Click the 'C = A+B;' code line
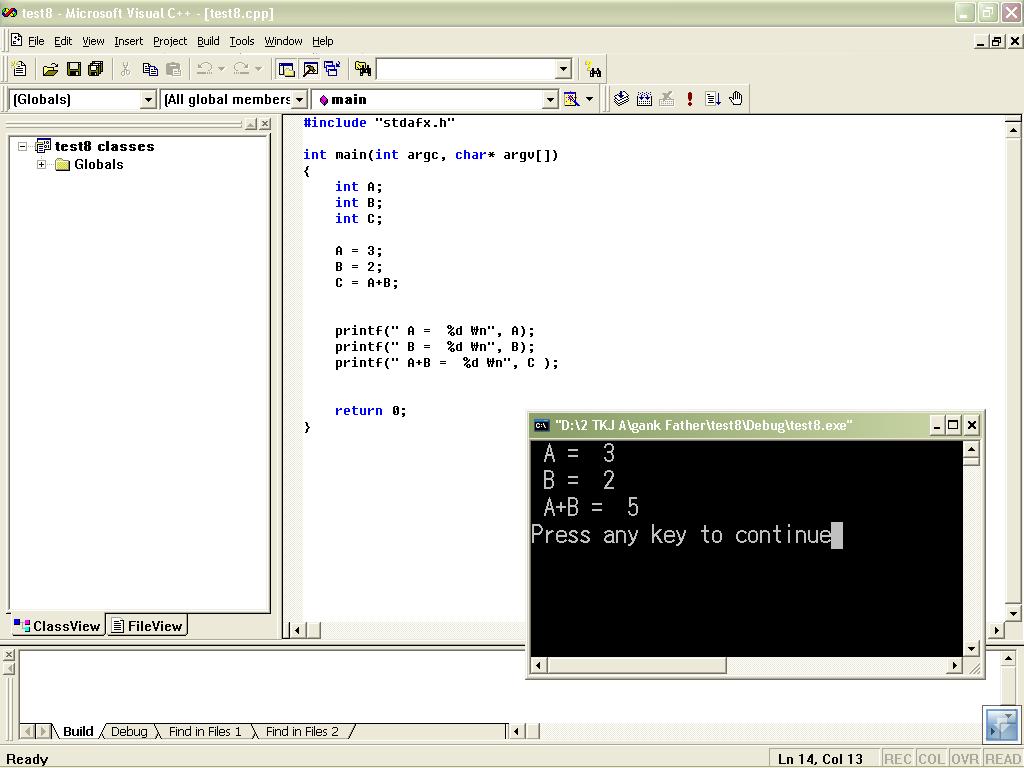Viewport: 1024px width, 768px height. pyautogui.click(x=366, y=283)
